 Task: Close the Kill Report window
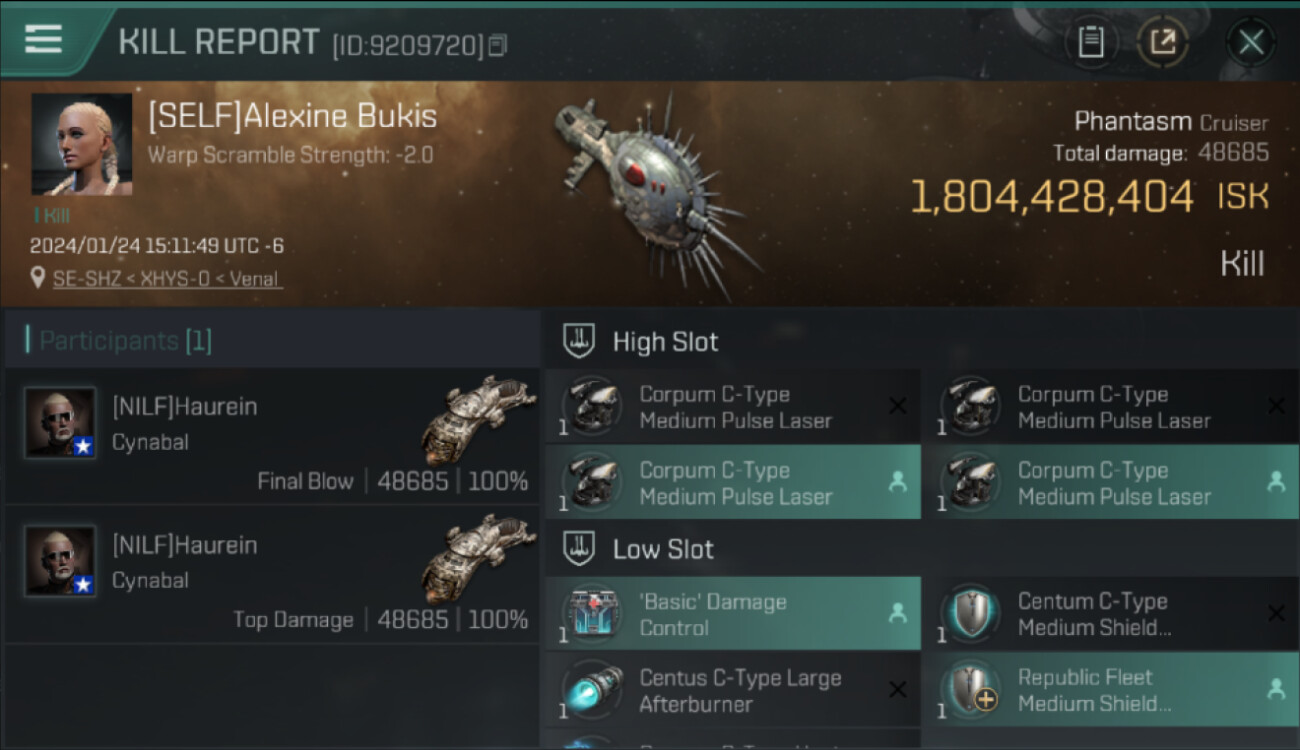click(x=1250, y=42)
